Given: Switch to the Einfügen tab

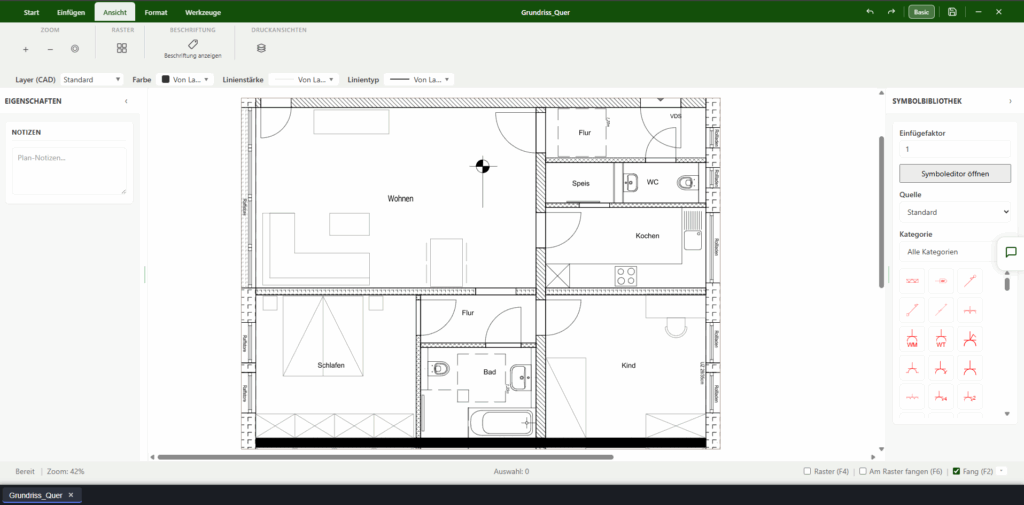Looking at the screenshot, I should (x=71, y=12).
